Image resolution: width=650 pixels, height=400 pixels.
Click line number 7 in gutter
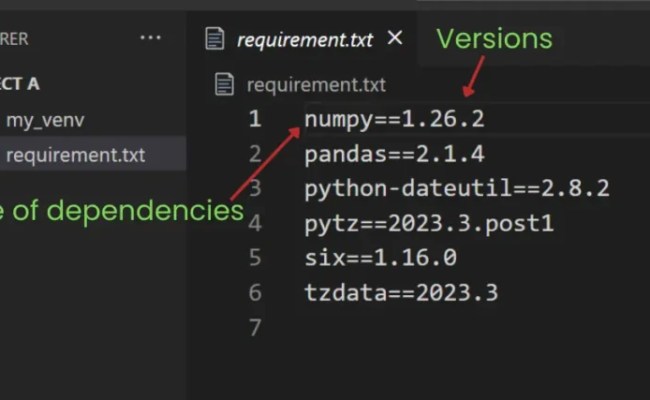pyautogui.click(x=255, y=327)
